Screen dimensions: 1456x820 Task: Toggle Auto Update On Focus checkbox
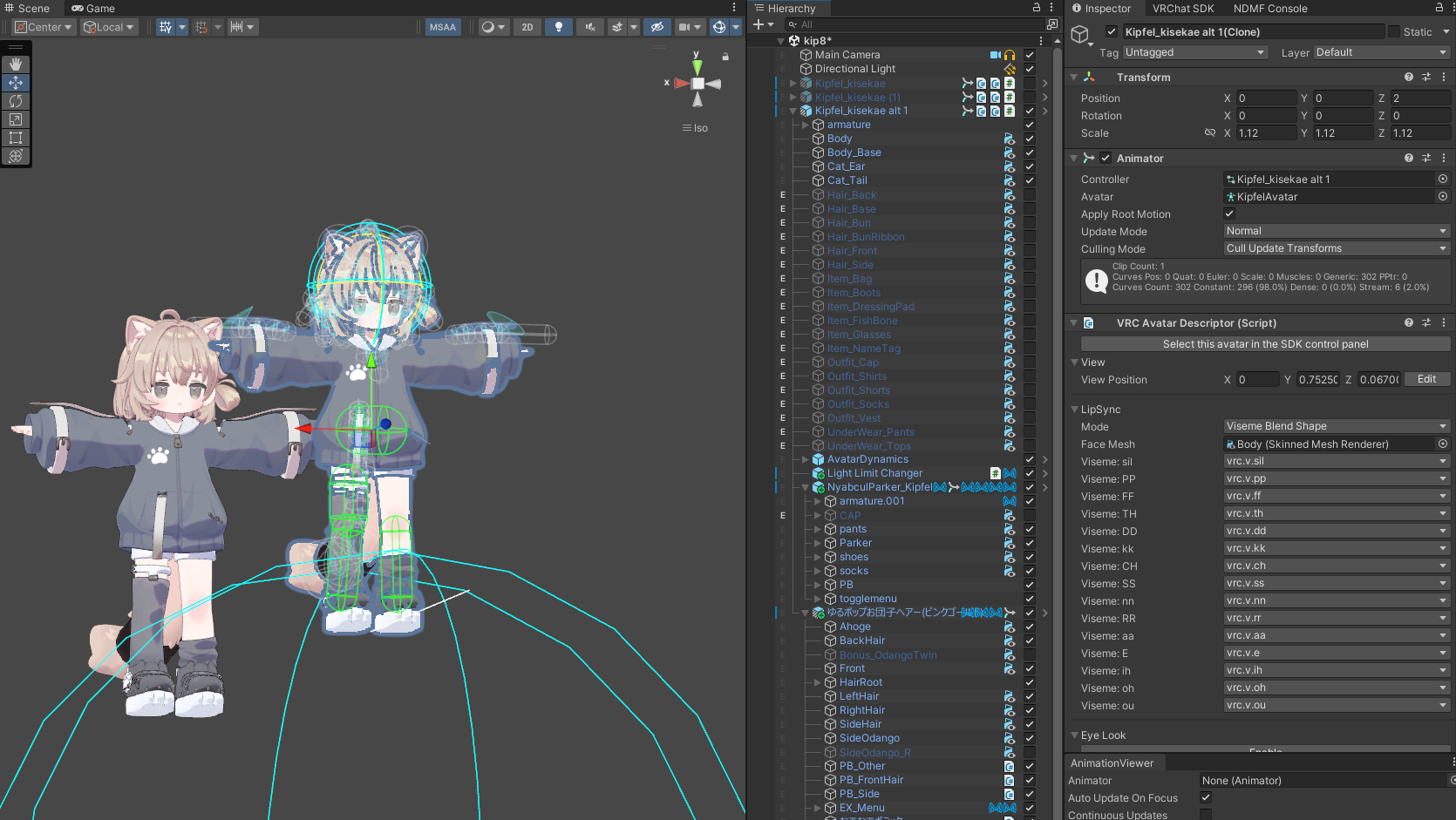point(1206,797)
